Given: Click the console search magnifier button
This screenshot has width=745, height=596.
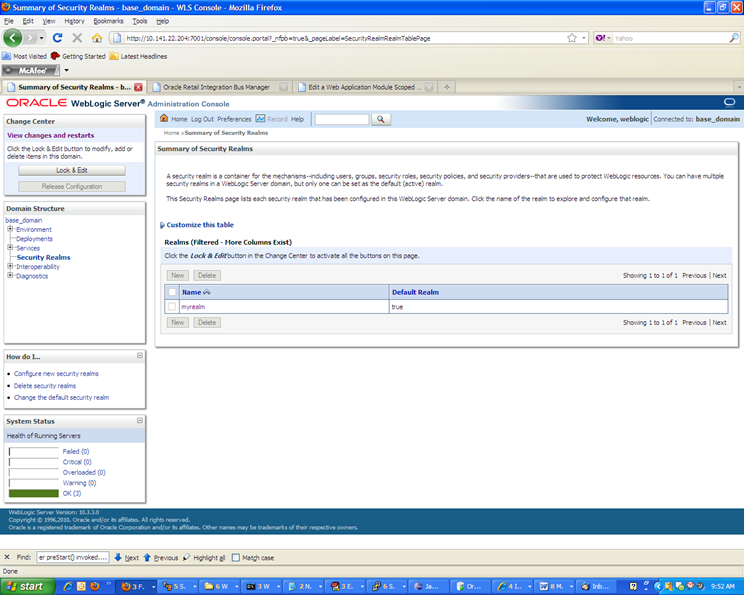Looking at the screenshot, I should (x=381, y=119).
